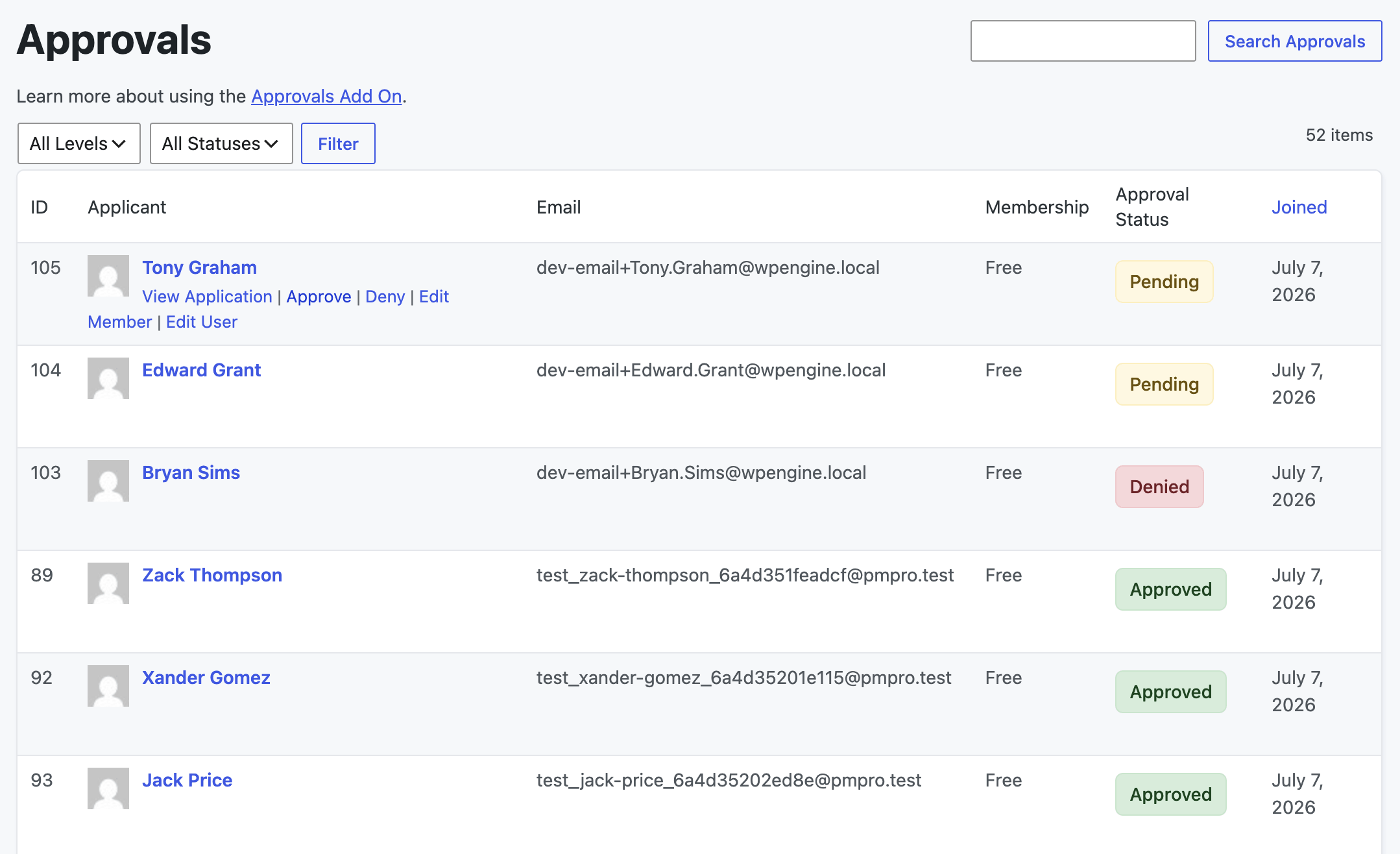The image size is (1400, 854).
Task: Click the Search Approvals button
Action: point(1295,41)
